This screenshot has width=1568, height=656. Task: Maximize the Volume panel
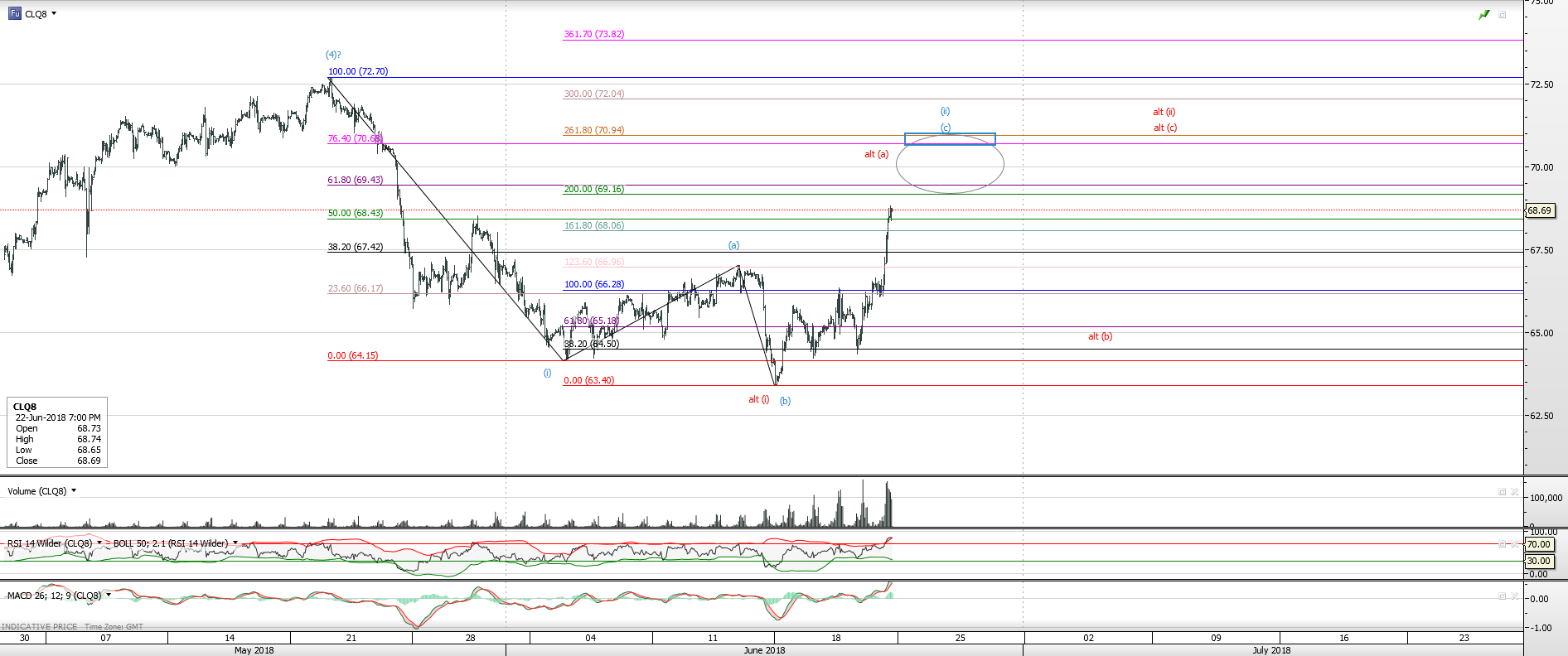(1502, 492)
